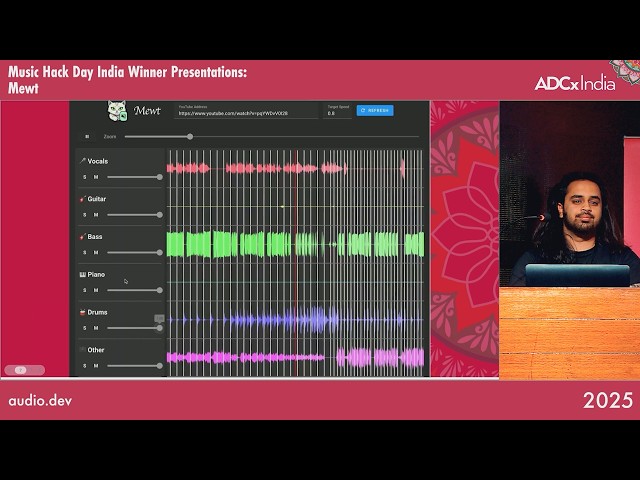Set the Guitar volume slider
The height and width of the screenshot is (480, 640).
point(135,215)
